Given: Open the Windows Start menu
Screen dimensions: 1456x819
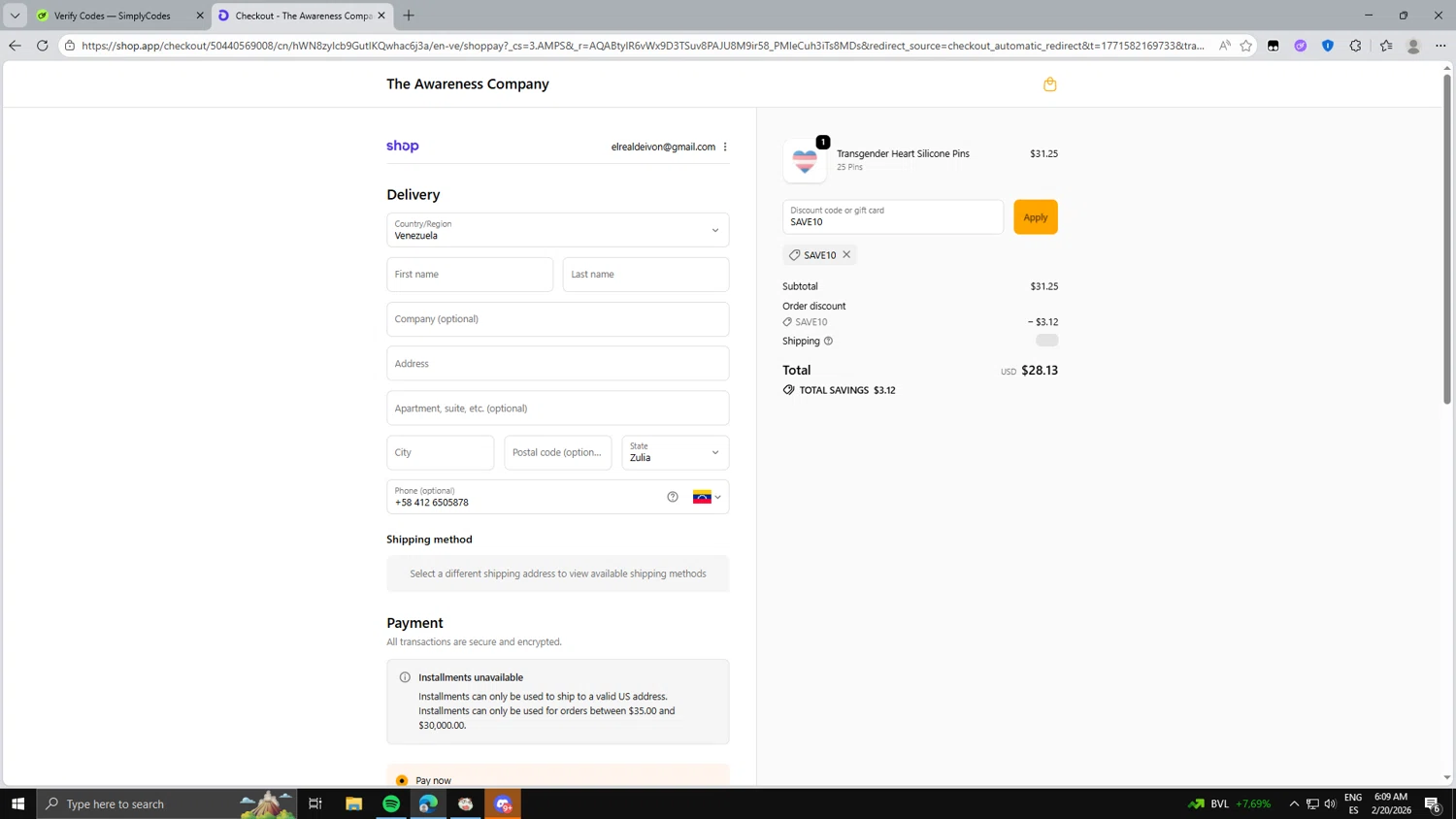Looking at the screenshot, I should pyautogui.click(x=17, y=803).
